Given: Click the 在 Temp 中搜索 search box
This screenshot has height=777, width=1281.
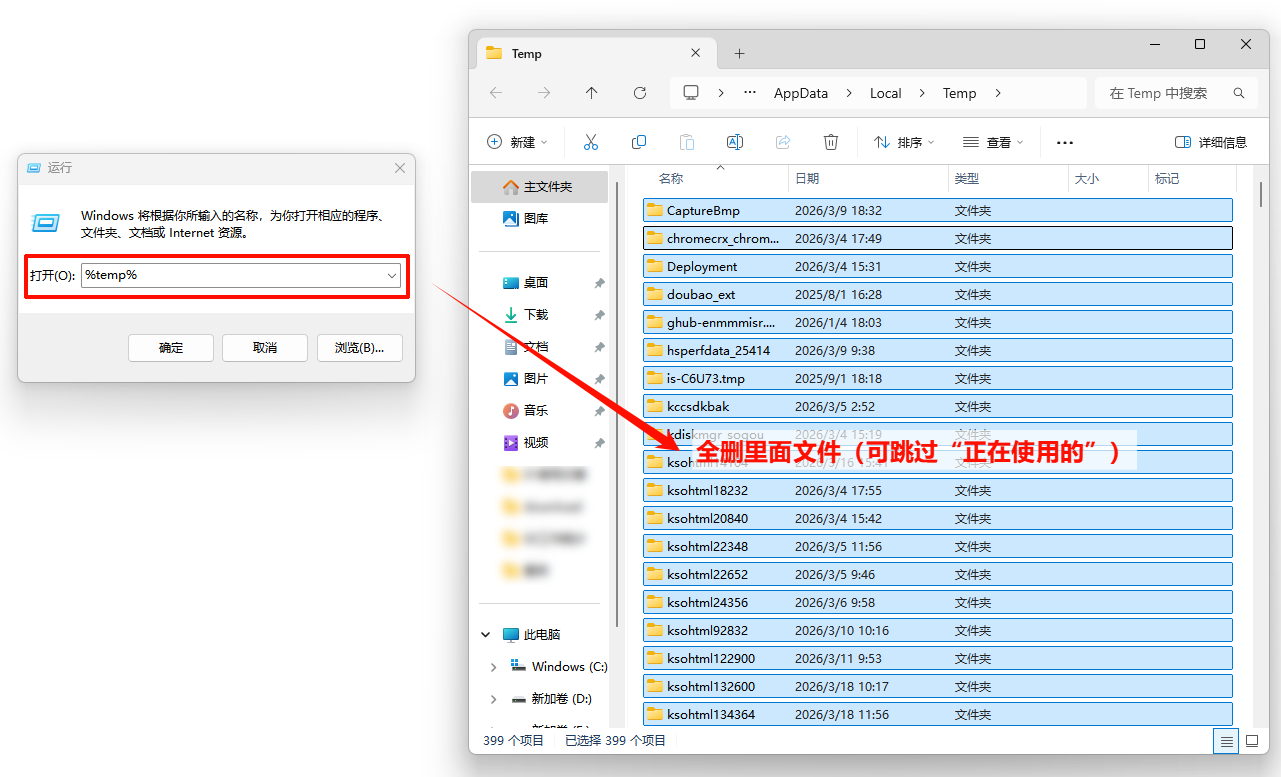Looking at the screenshot, I should point(1165,93).
